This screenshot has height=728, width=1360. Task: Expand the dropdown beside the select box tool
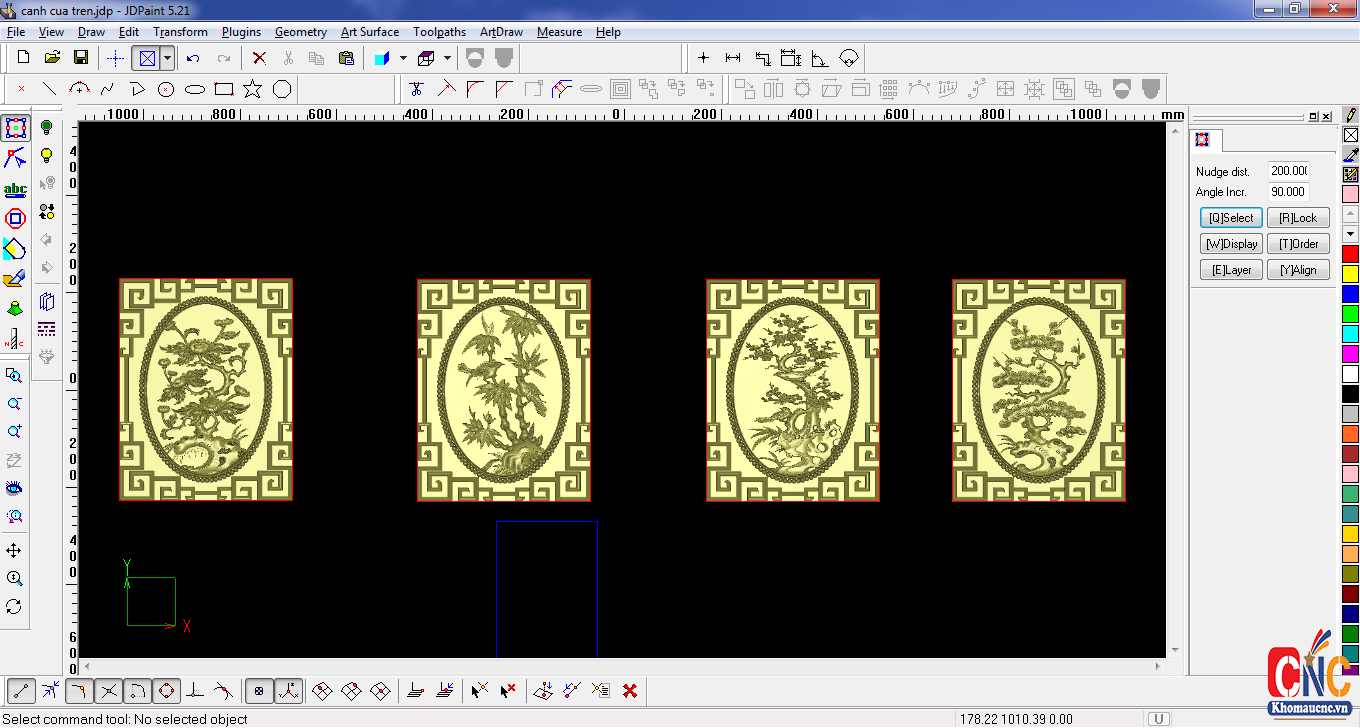167,58
